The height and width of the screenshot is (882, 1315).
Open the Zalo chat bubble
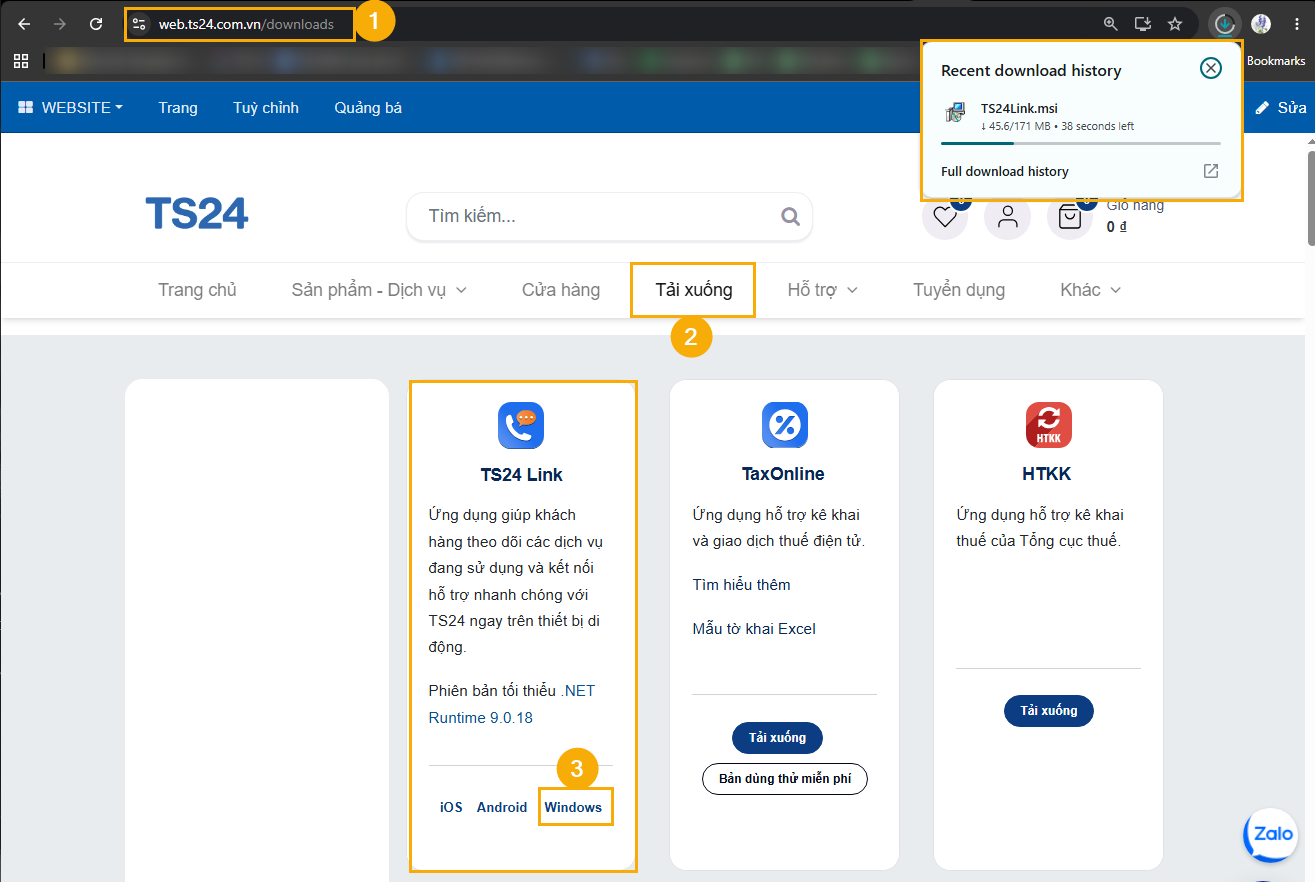pyautogui.click(x=1270, y=834)
